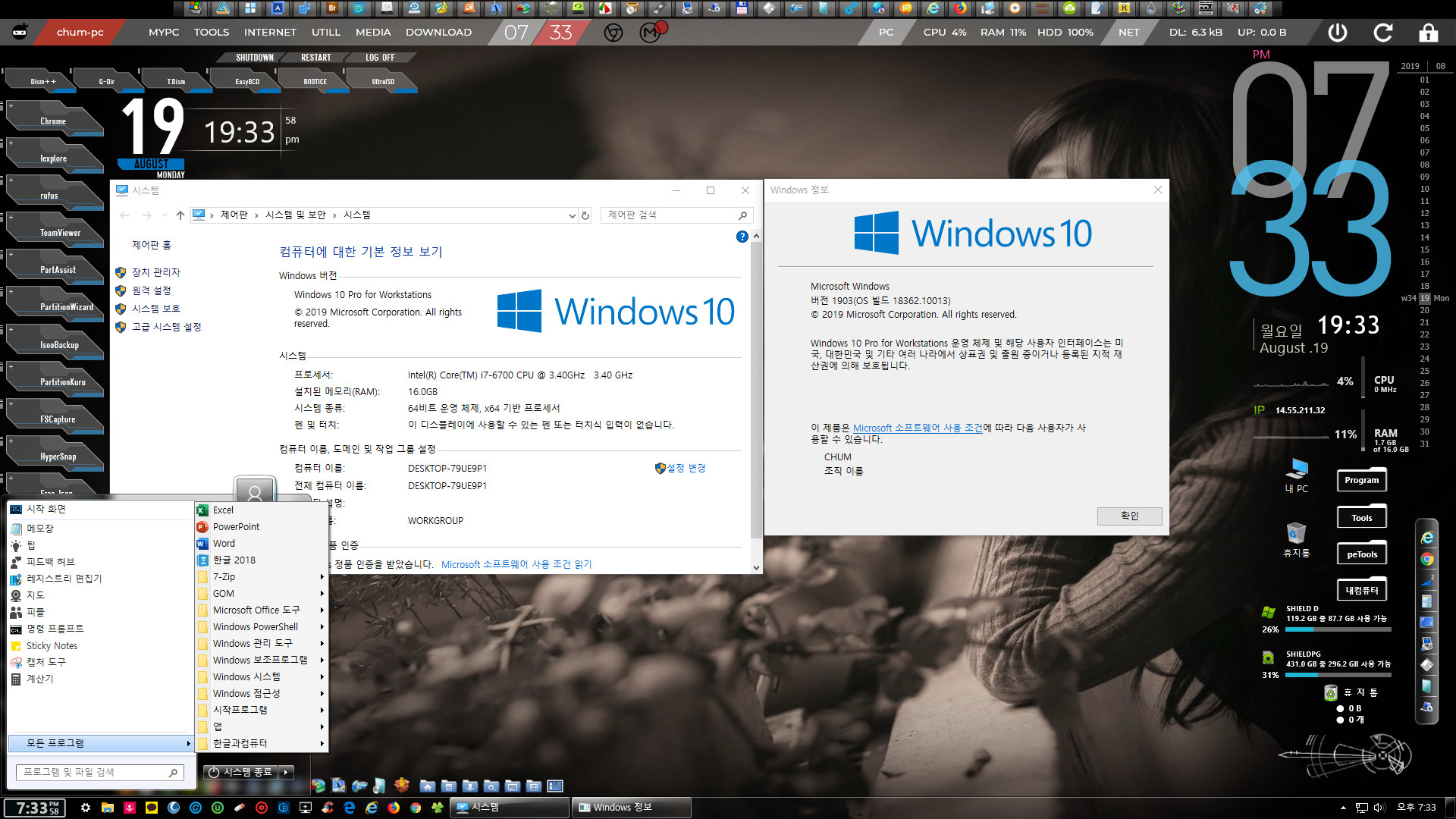
Task: Open Adobe Bridge from the top icon dock
Action: pos(332,8)
